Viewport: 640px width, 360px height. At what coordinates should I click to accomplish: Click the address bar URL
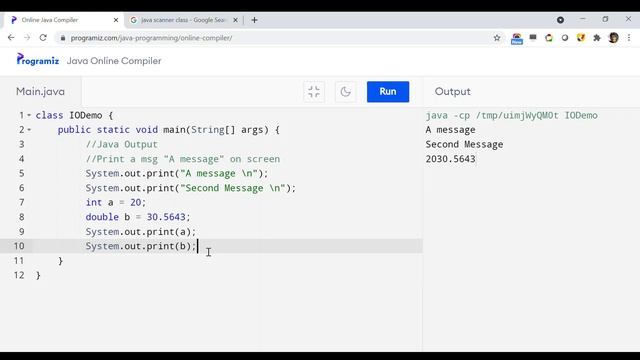coord(151,38)
